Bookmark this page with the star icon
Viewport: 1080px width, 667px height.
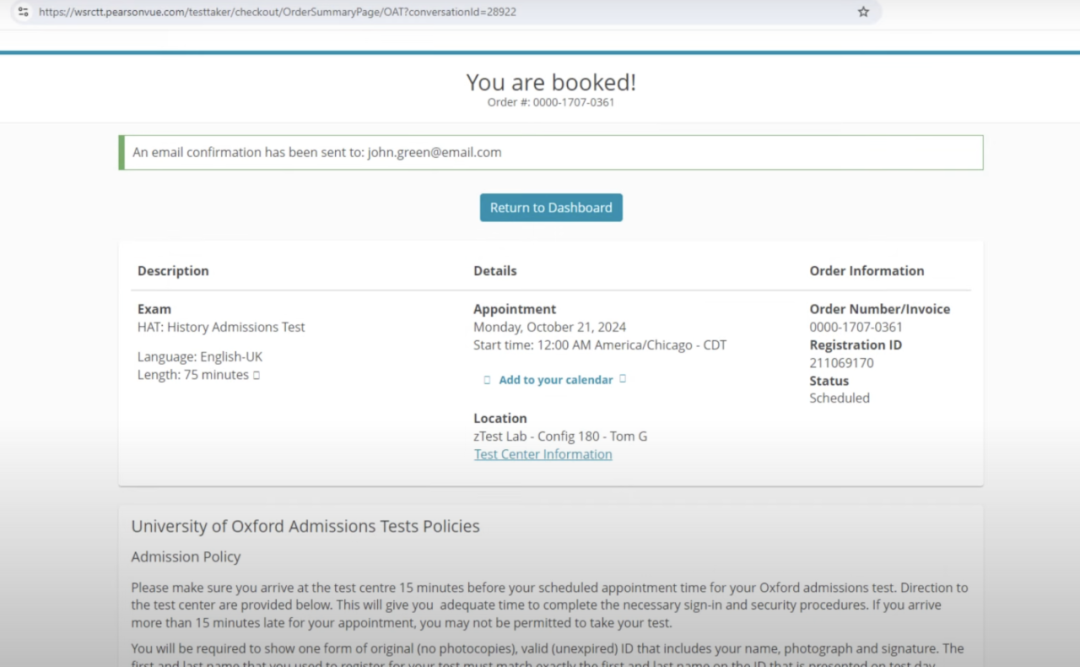pyautogui.click(x=863, y=12)
